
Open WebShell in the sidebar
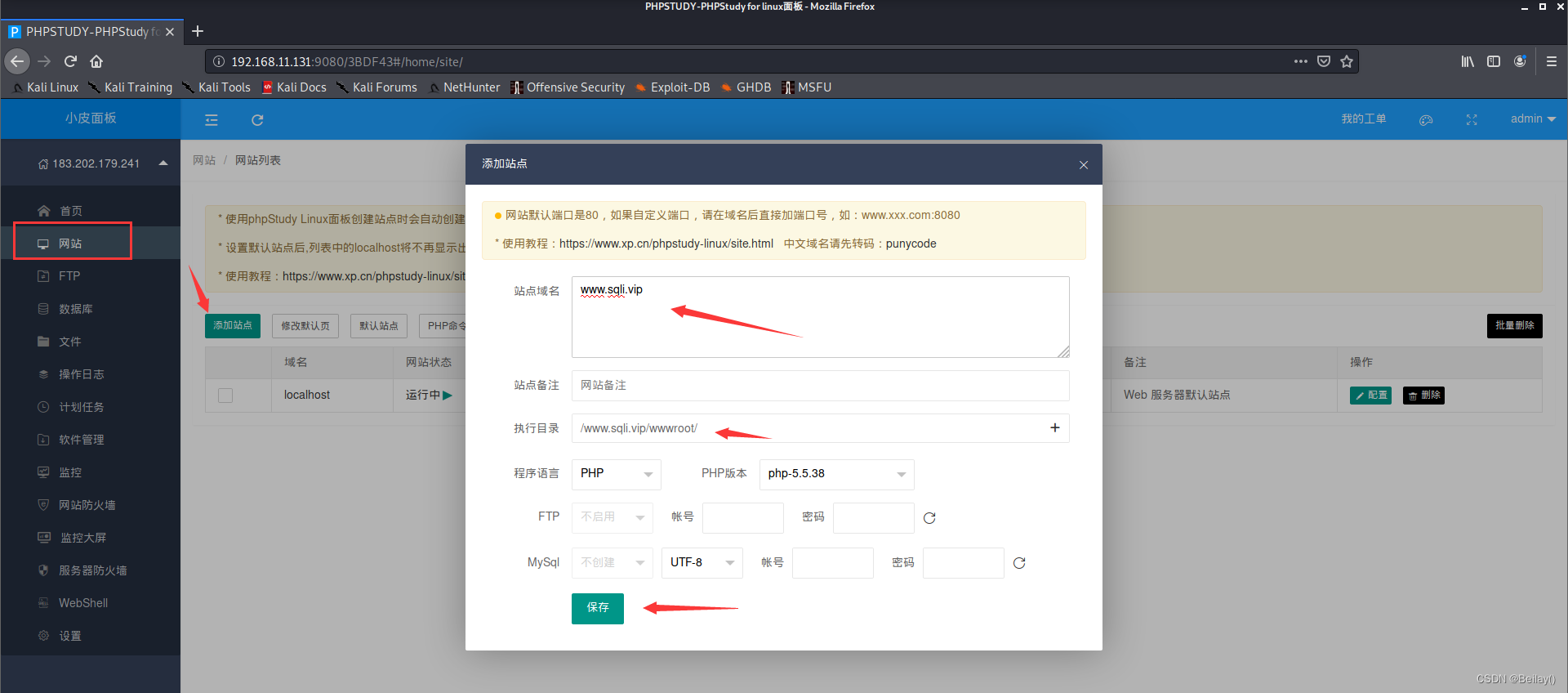click(90, 603)
